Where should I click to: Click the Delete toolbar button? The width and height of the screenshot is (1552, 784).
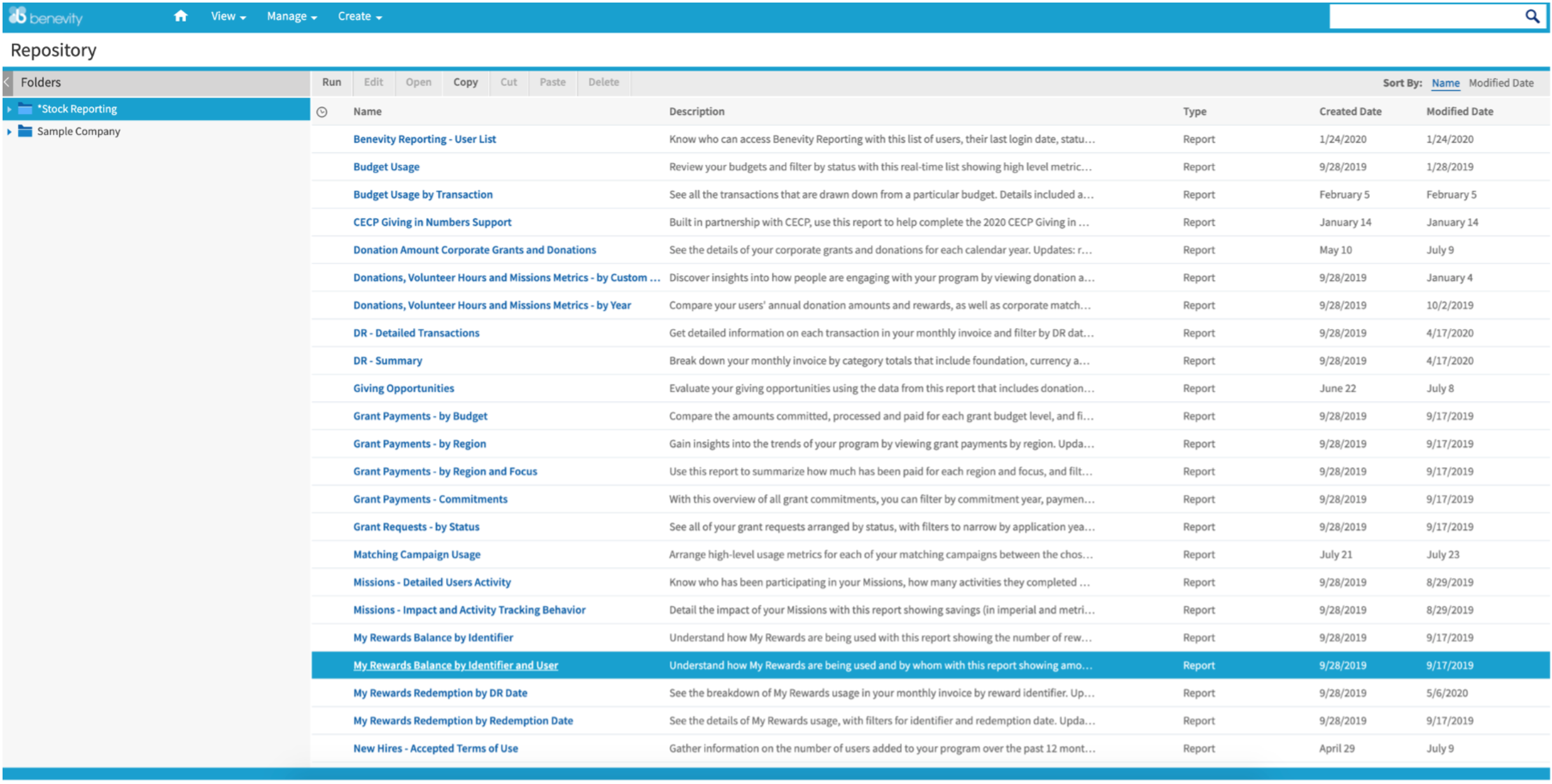tap(603, 82)
